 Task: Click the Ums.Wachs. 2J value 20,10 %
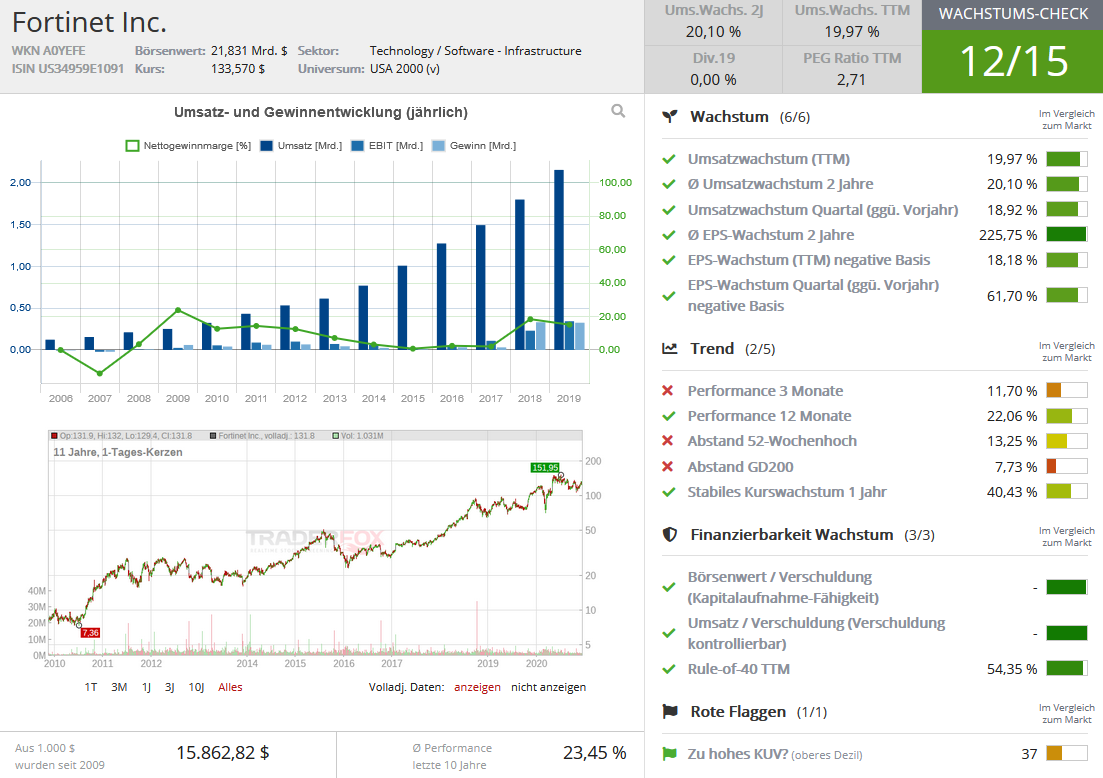click(x=713, y=32)
